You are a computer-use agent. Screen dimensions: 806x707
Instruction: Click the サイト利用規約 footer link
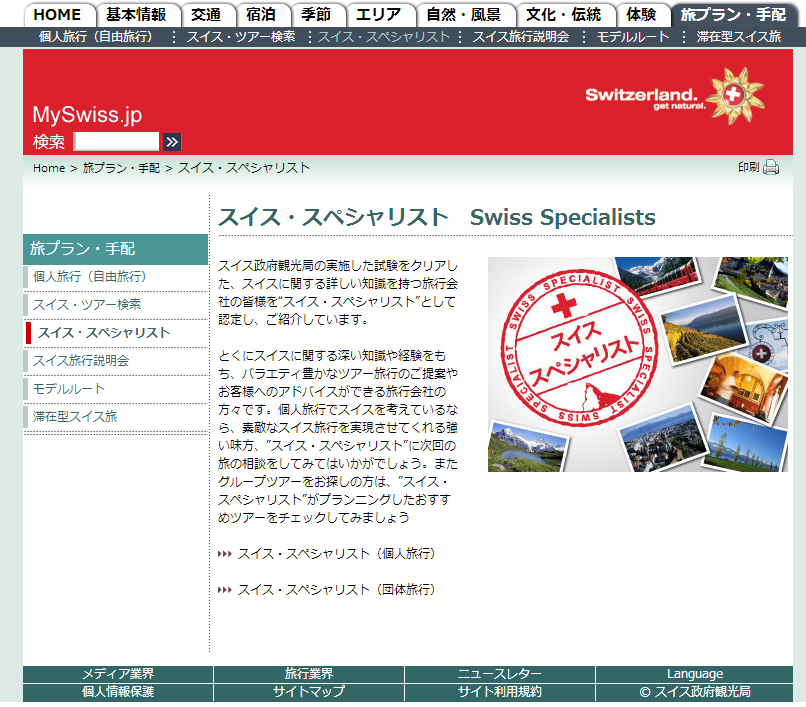coord(500,692)
